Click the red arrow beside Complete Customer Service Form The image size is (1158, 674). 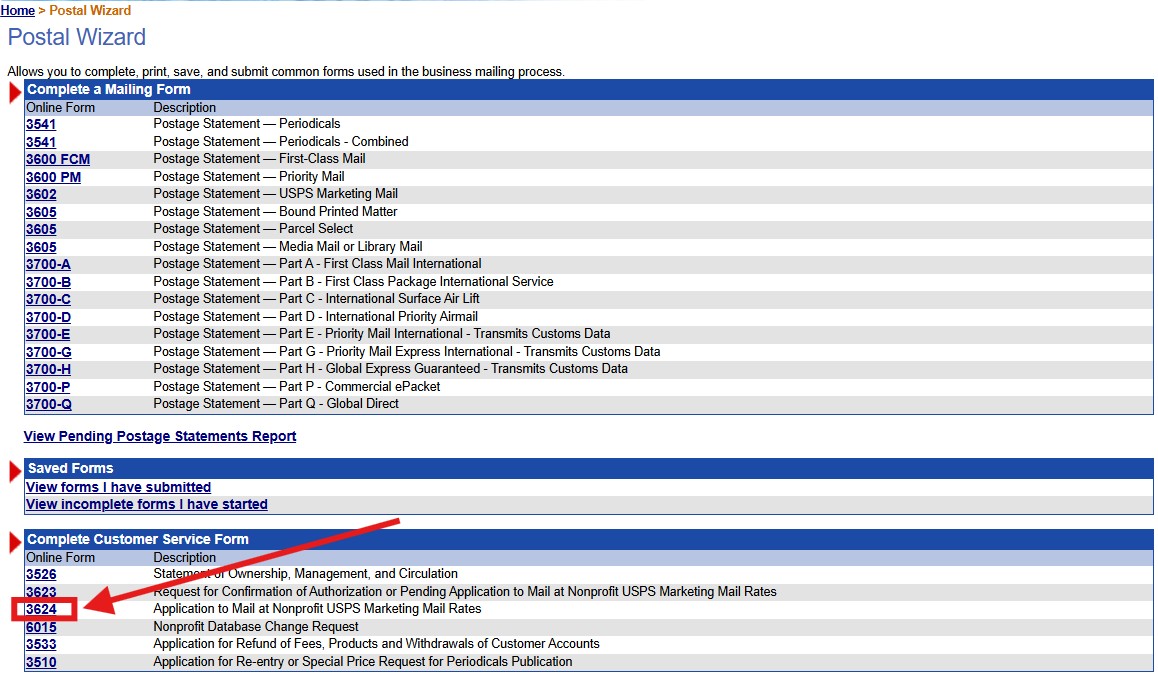(x=16, y=543)
